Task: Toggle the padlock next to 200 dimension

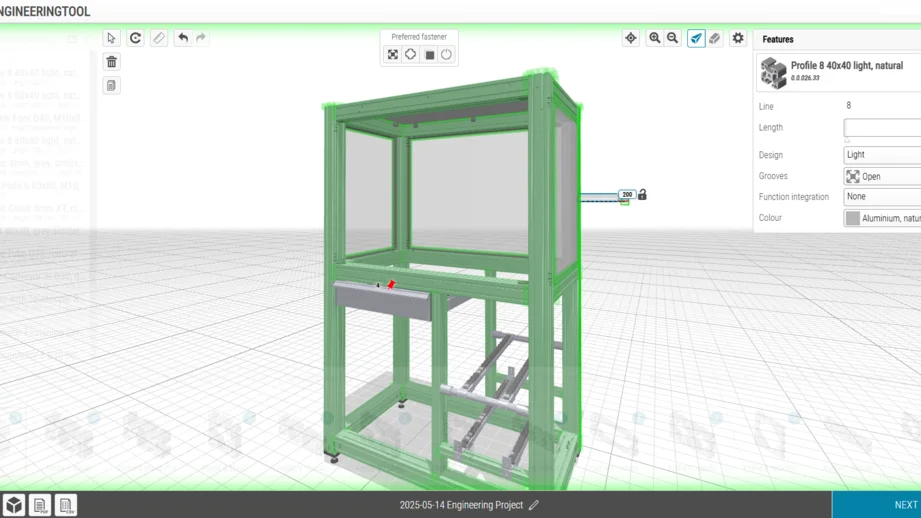Action: pos(642,195)
